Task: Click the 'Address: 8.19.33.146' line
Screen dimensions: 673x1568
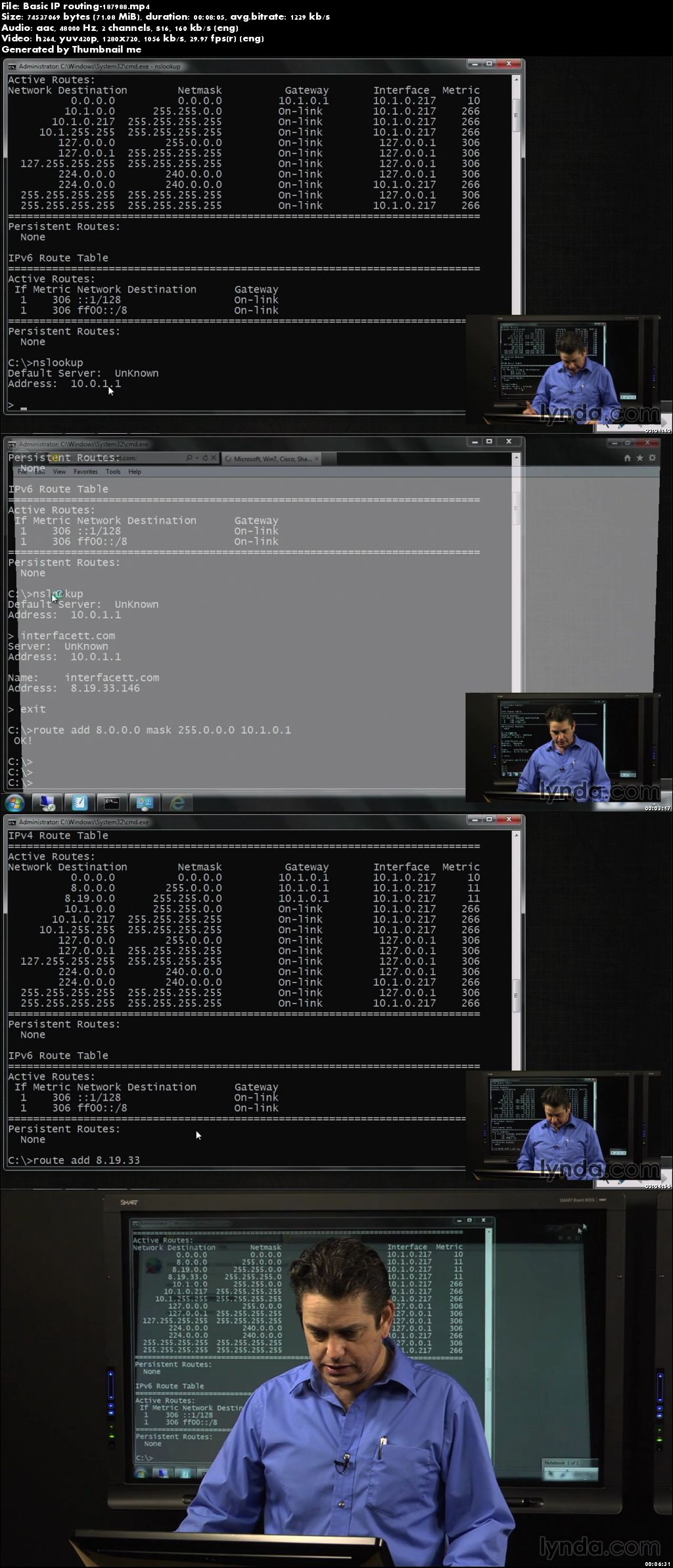Action: tap(74, 688)
